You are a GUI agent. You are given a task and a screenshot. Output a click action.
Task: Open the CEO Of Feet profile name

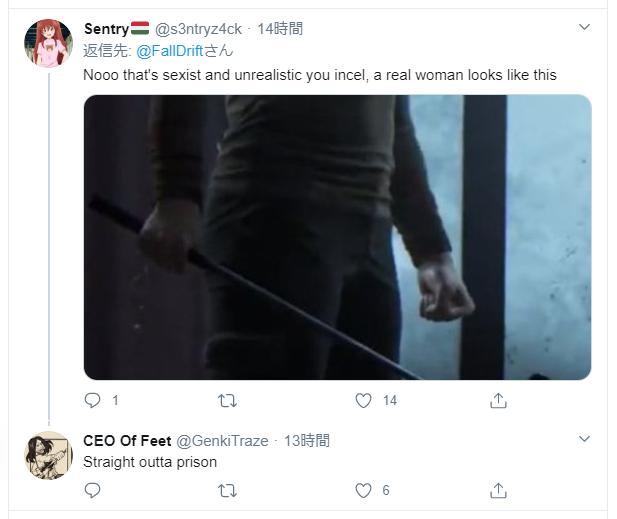pos(127,441)
